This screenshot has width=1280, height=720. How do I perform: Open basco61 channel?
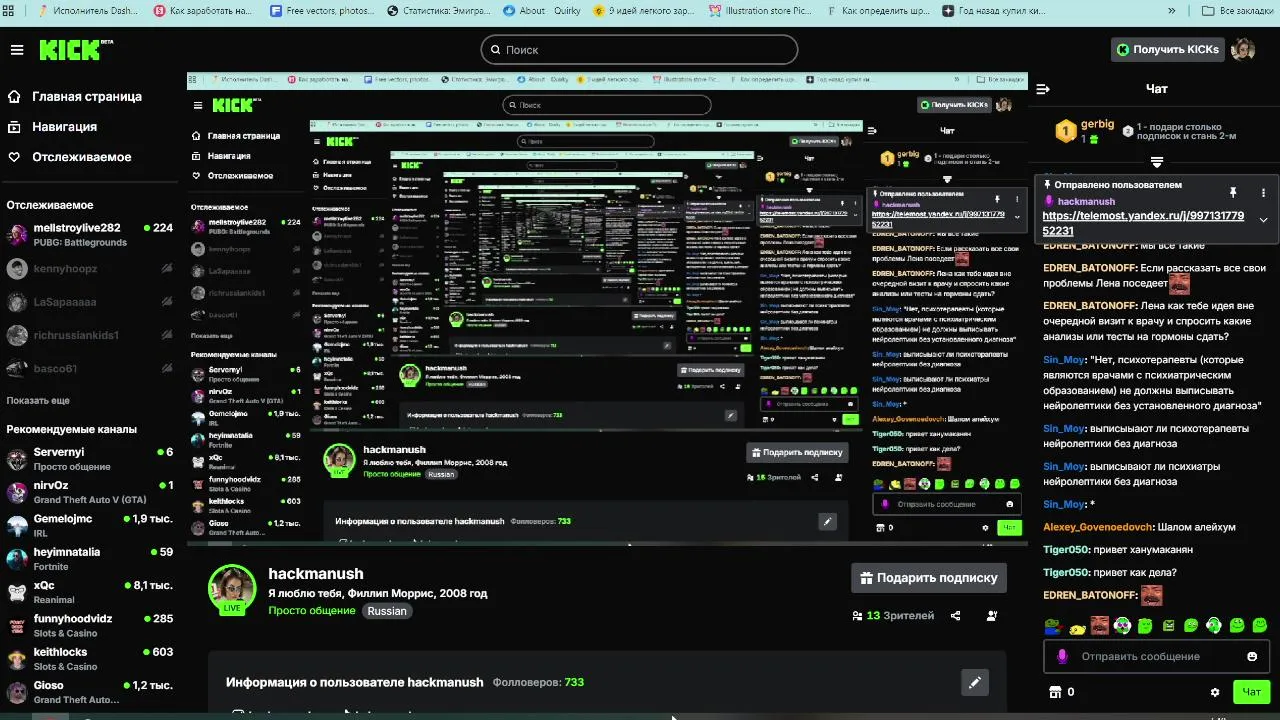[90, 368]
